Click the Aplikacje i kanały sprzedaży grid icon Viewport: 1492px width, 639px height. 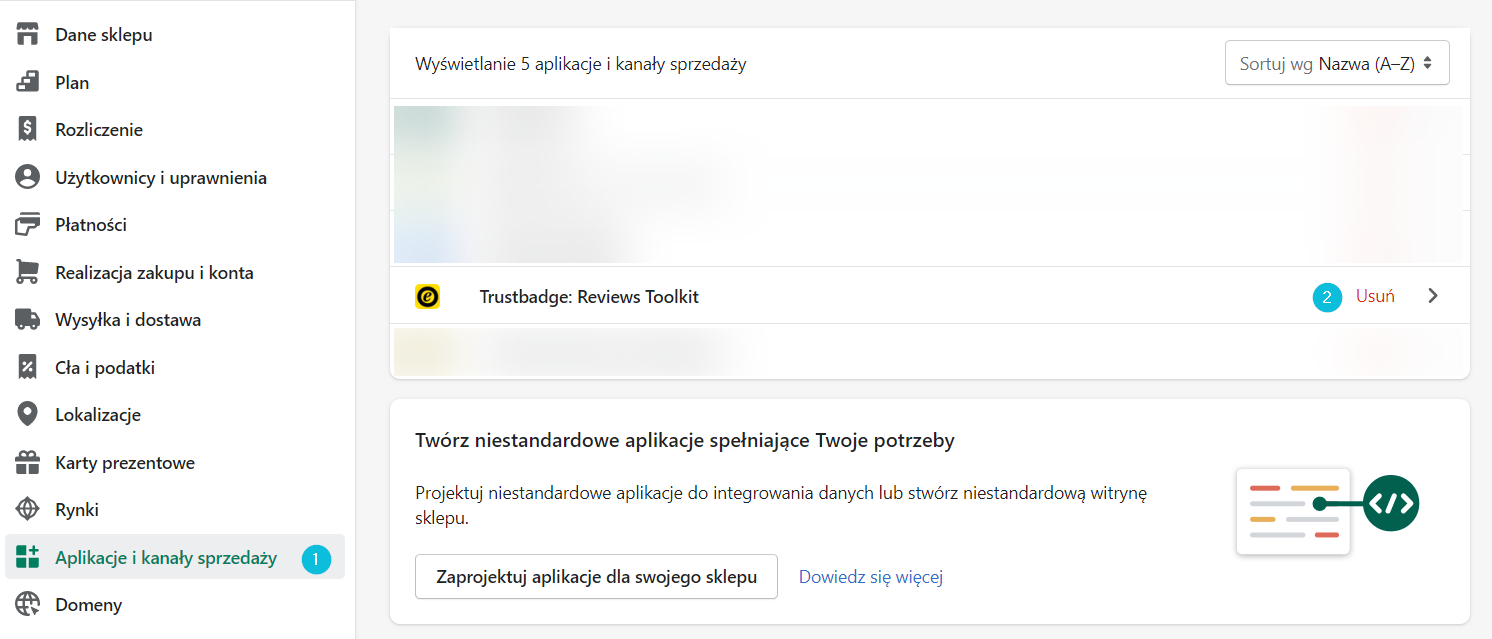(x=27, y=557)
